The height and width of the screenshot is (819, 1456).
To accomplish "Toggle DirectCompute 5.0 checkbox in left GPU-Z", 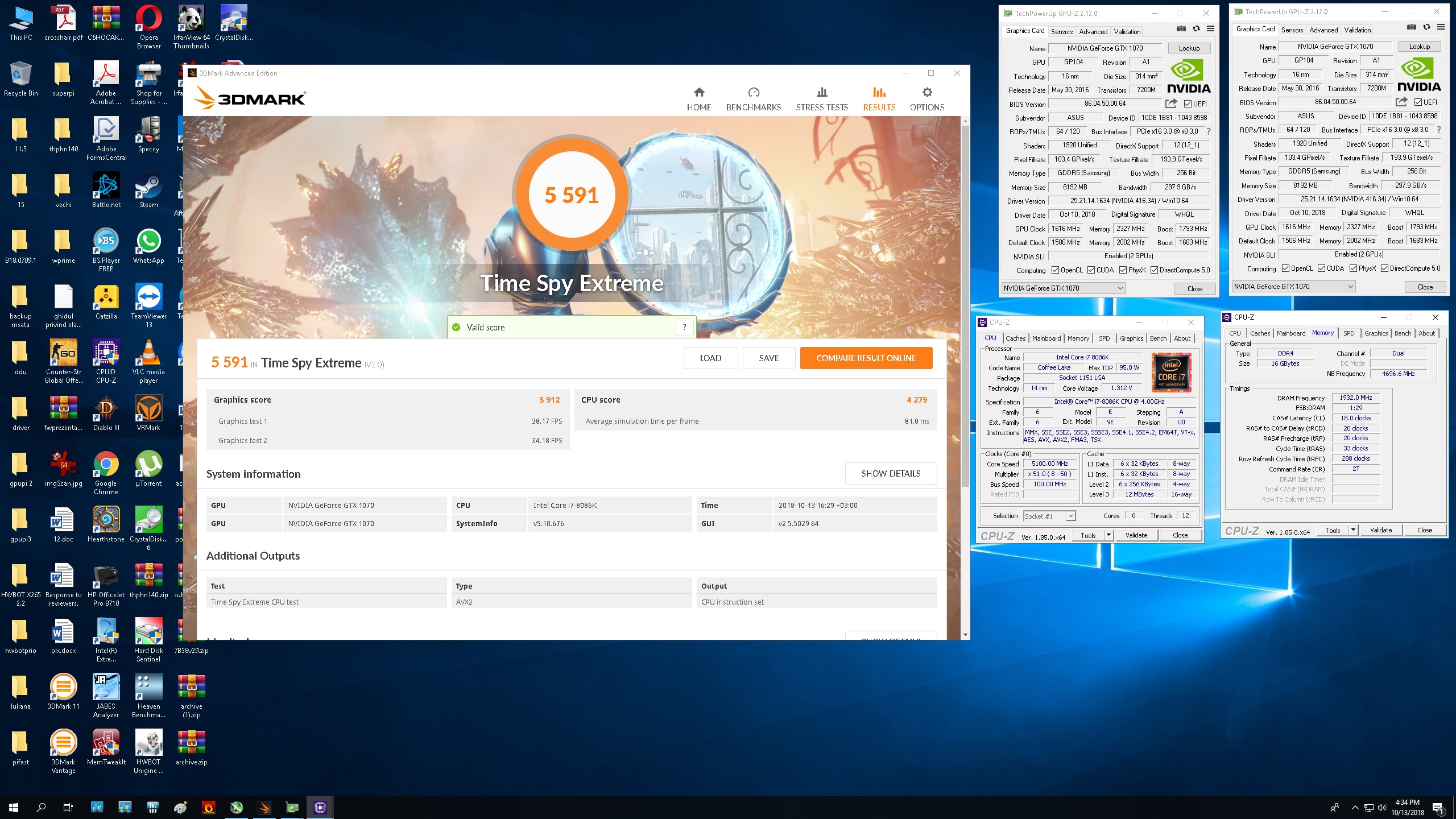I will [x=1154, y=270].
